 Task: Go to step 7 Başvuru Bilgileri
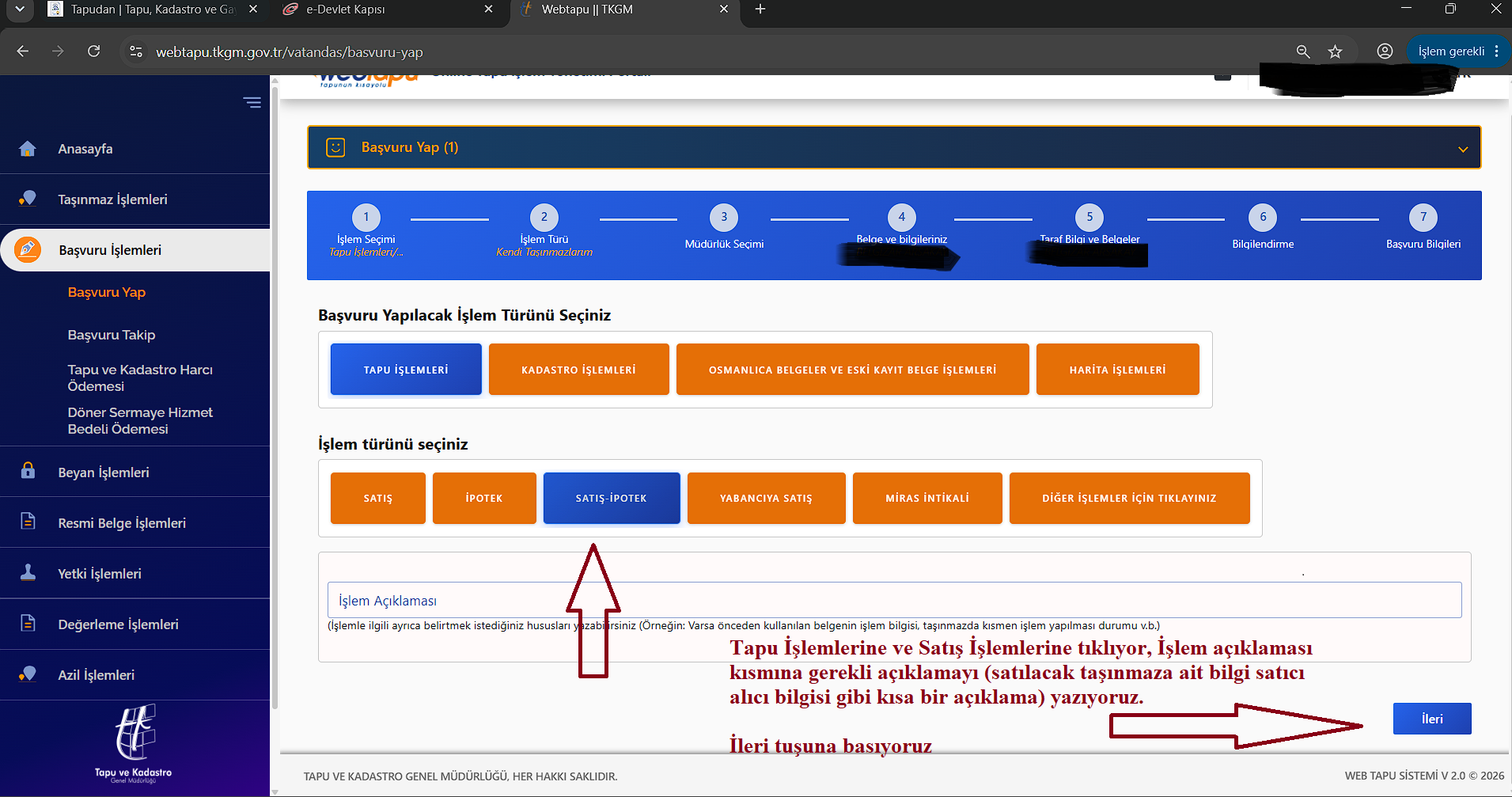pyautogui.click(x=1423, y=217)
